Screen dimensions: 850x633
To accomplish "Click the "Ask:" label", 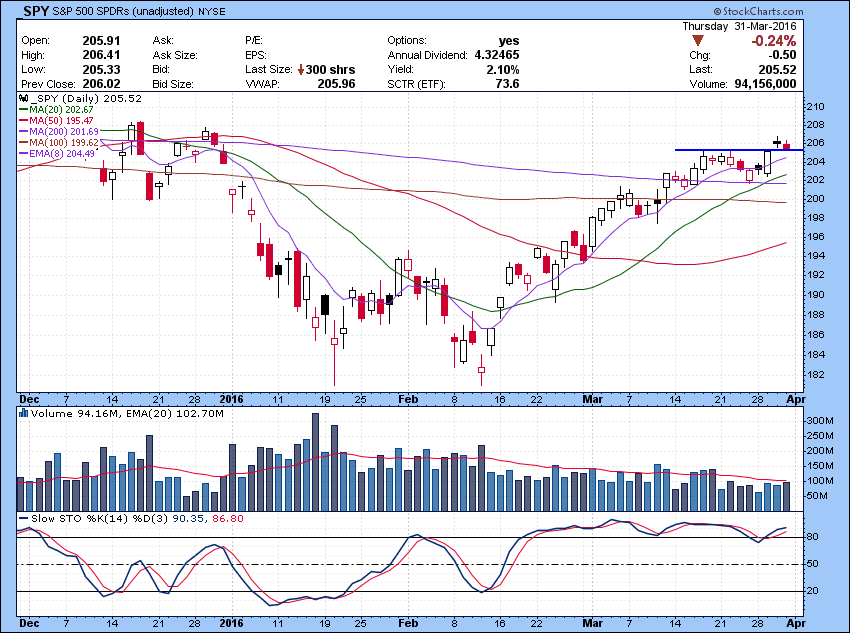I will pyautogui.click(x=163, y=41).
